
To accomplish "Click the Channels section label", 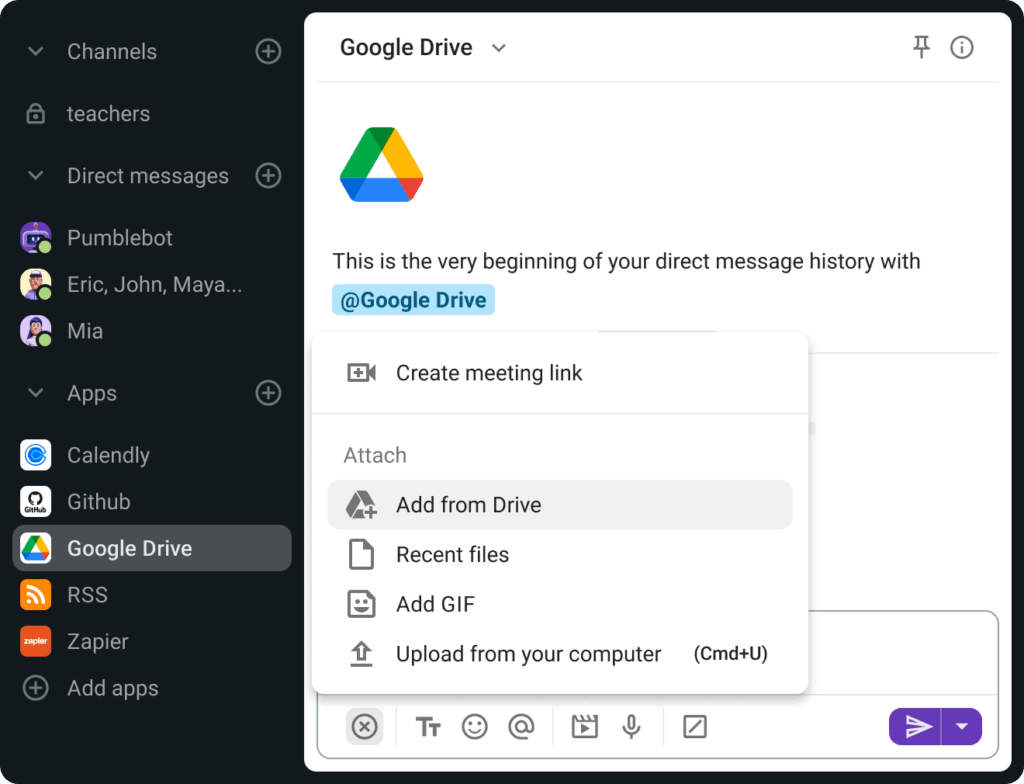I will [x=112, y=52].
